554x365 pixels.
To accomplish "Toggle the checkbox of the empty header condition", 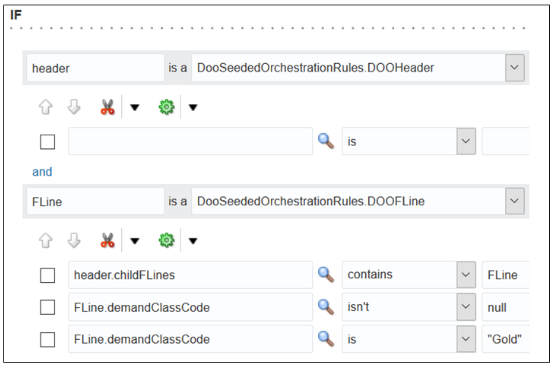I will point(47,142).
